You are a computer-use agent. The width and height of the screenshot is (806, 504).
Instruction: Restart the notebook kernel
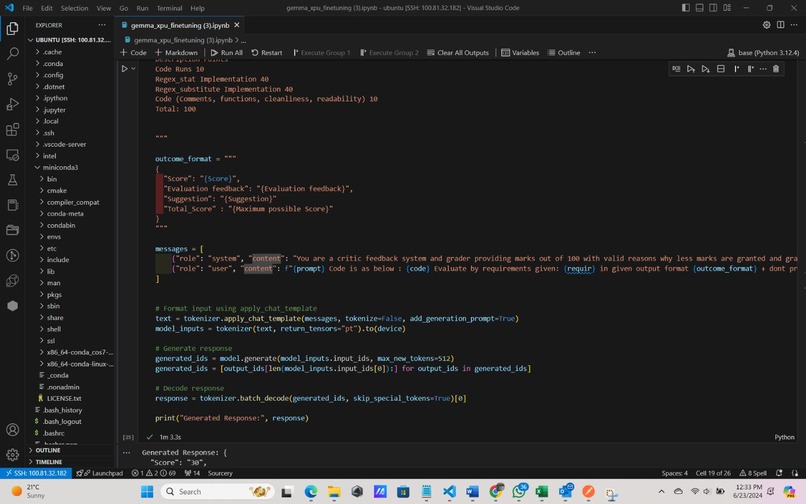267,52
